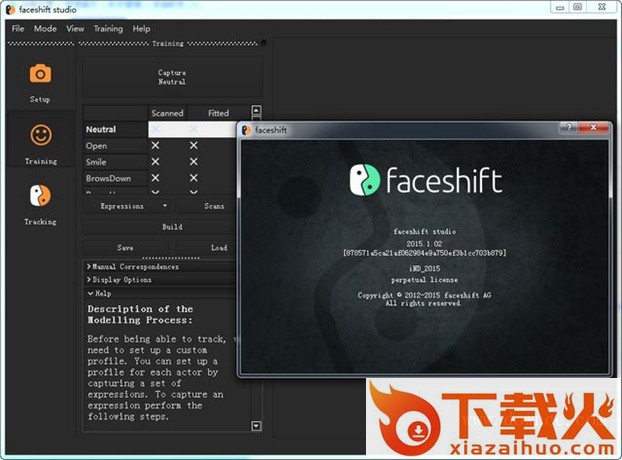622x460 pixels.
Task: Switch to the Tracking mode icon
Action: (40, 196)
